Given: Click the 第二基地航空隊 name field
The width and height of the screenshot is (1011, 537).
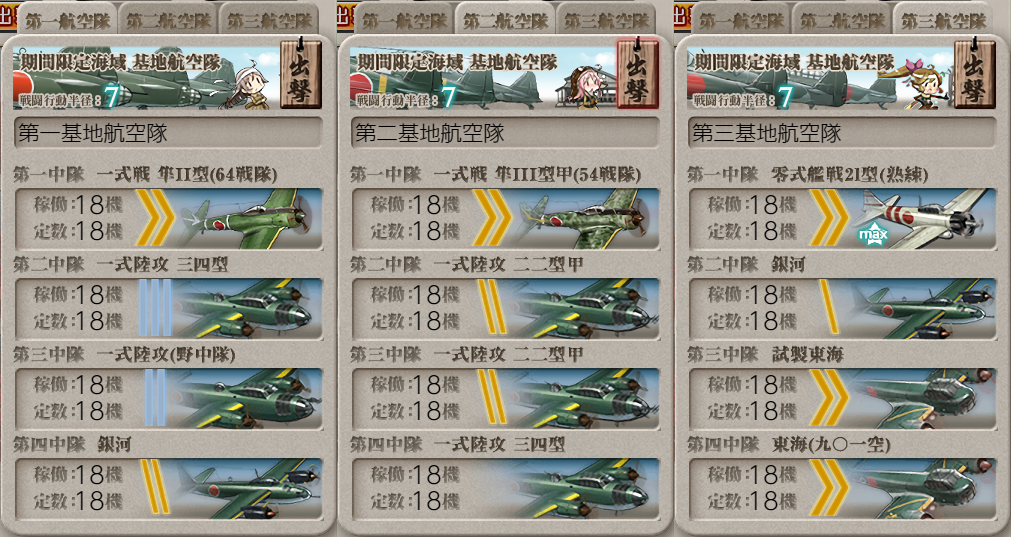Looking at the screenshot, I should [505, 133].
